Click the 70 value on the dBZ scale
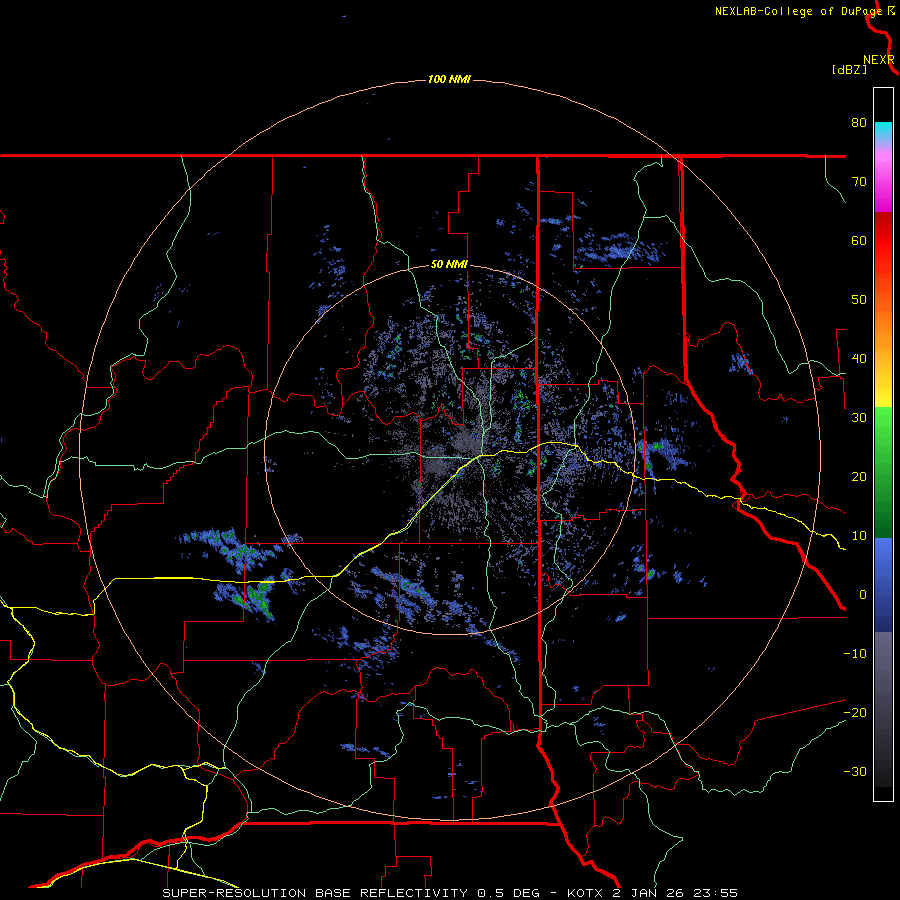This screenshot has width=900, height=900. coord(859,181)
